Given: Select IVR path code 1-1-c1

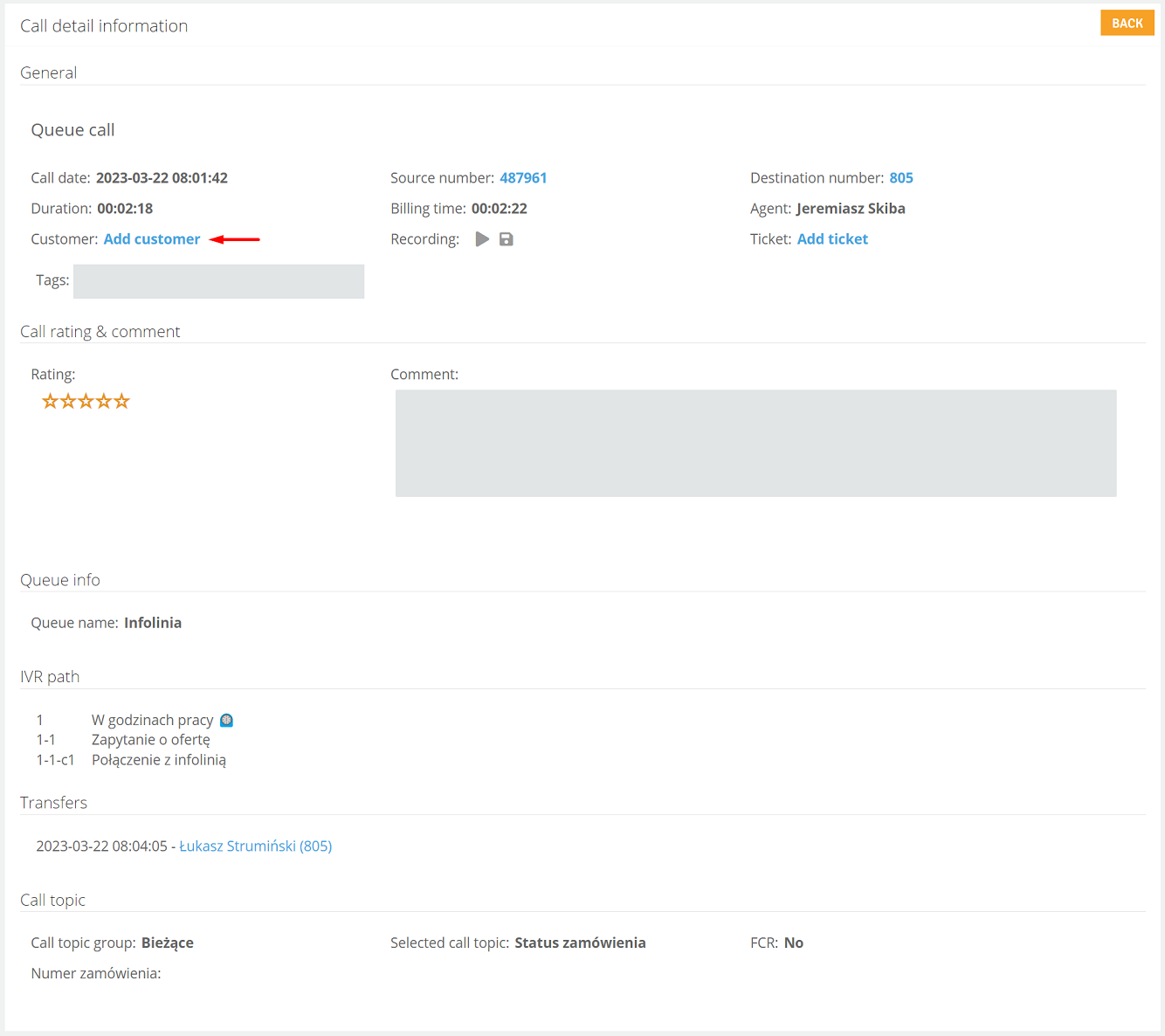Looking at the screenshot, I should coord(55,760).
